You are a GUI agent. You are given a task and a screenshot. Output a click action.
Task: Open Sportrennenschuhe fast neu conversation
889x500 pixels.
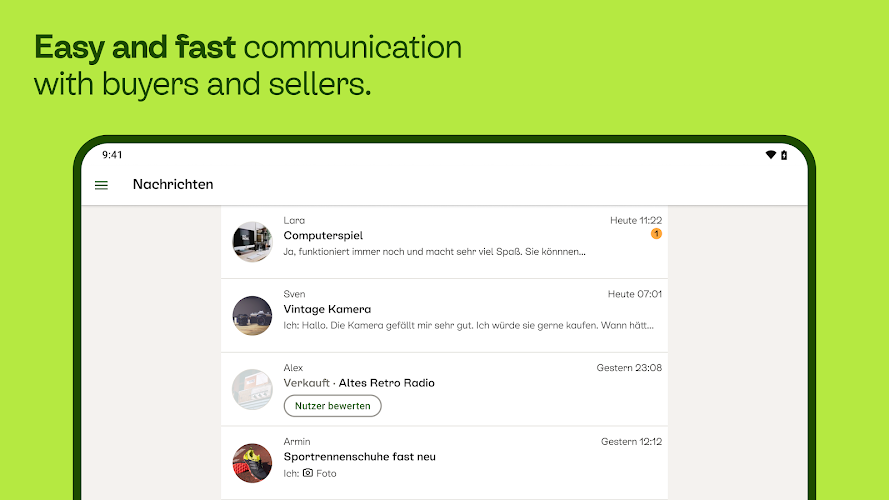(x=359, y=457)
